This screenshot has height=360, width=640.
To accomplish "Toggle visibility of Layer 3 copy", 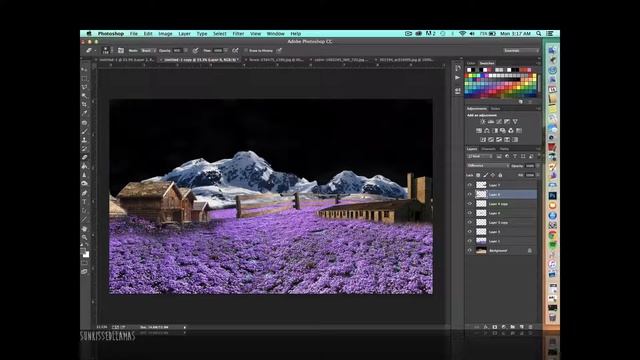I will click(470, 222).
